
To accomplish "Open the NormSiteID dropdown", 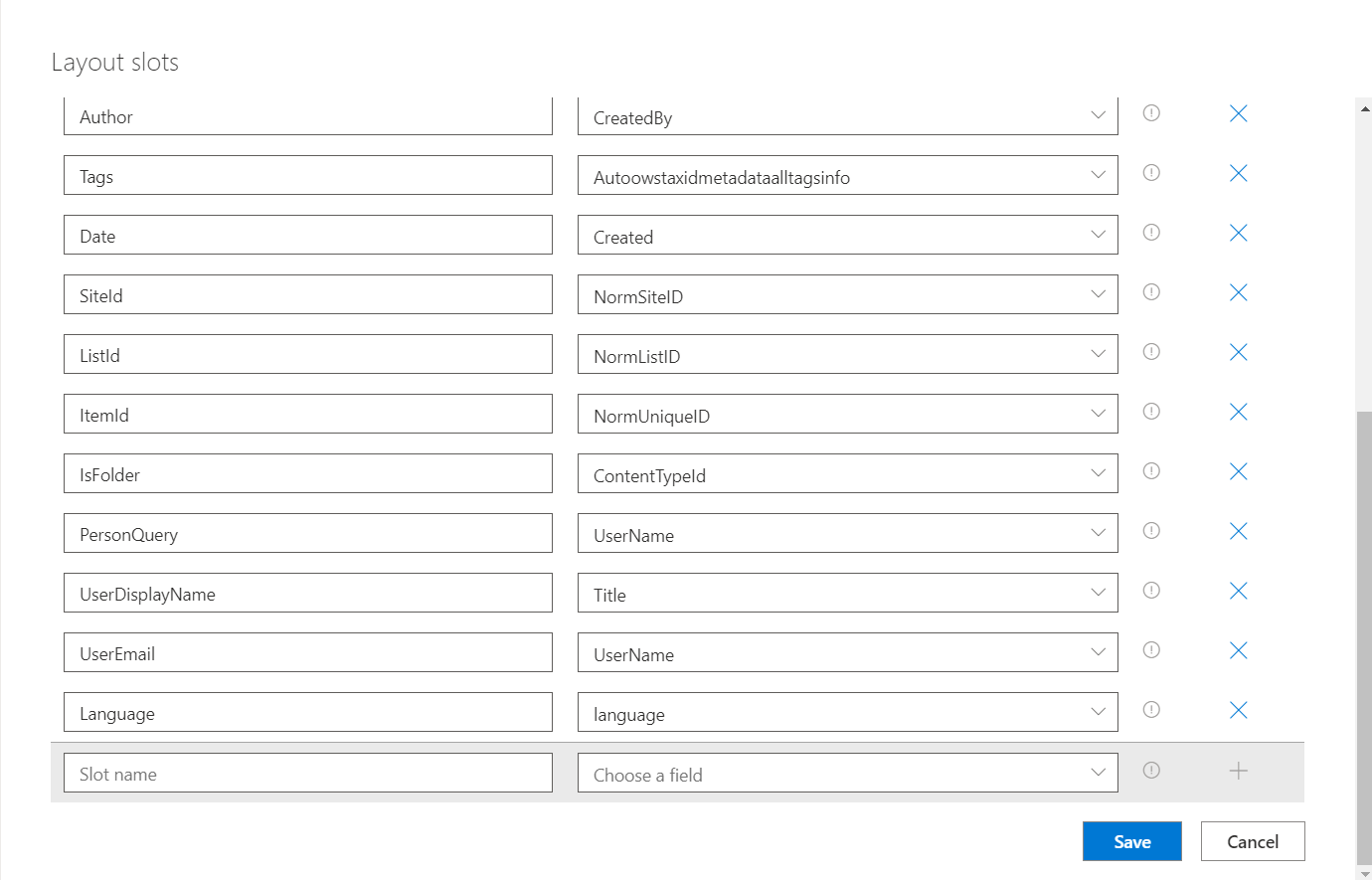I will (x=1098, y=293).
